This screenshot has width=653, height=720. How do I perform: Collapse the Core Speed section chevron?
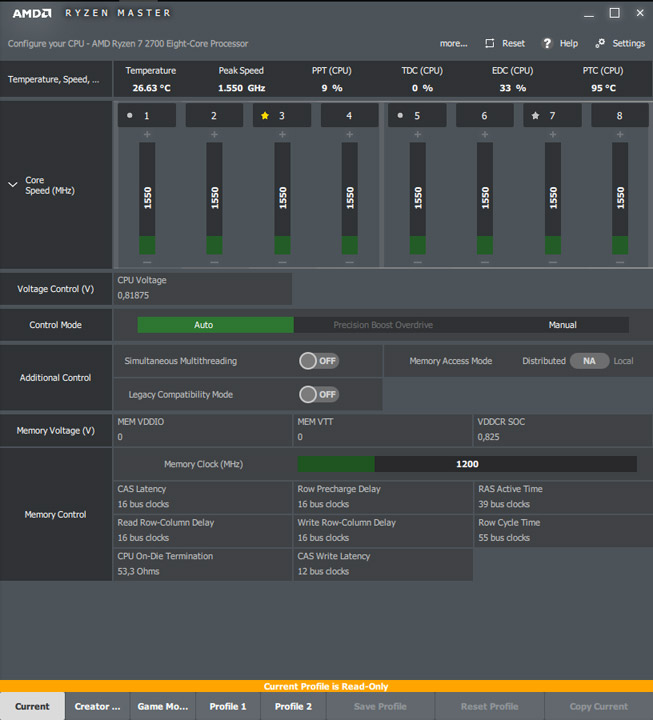[x=12, y=184]
